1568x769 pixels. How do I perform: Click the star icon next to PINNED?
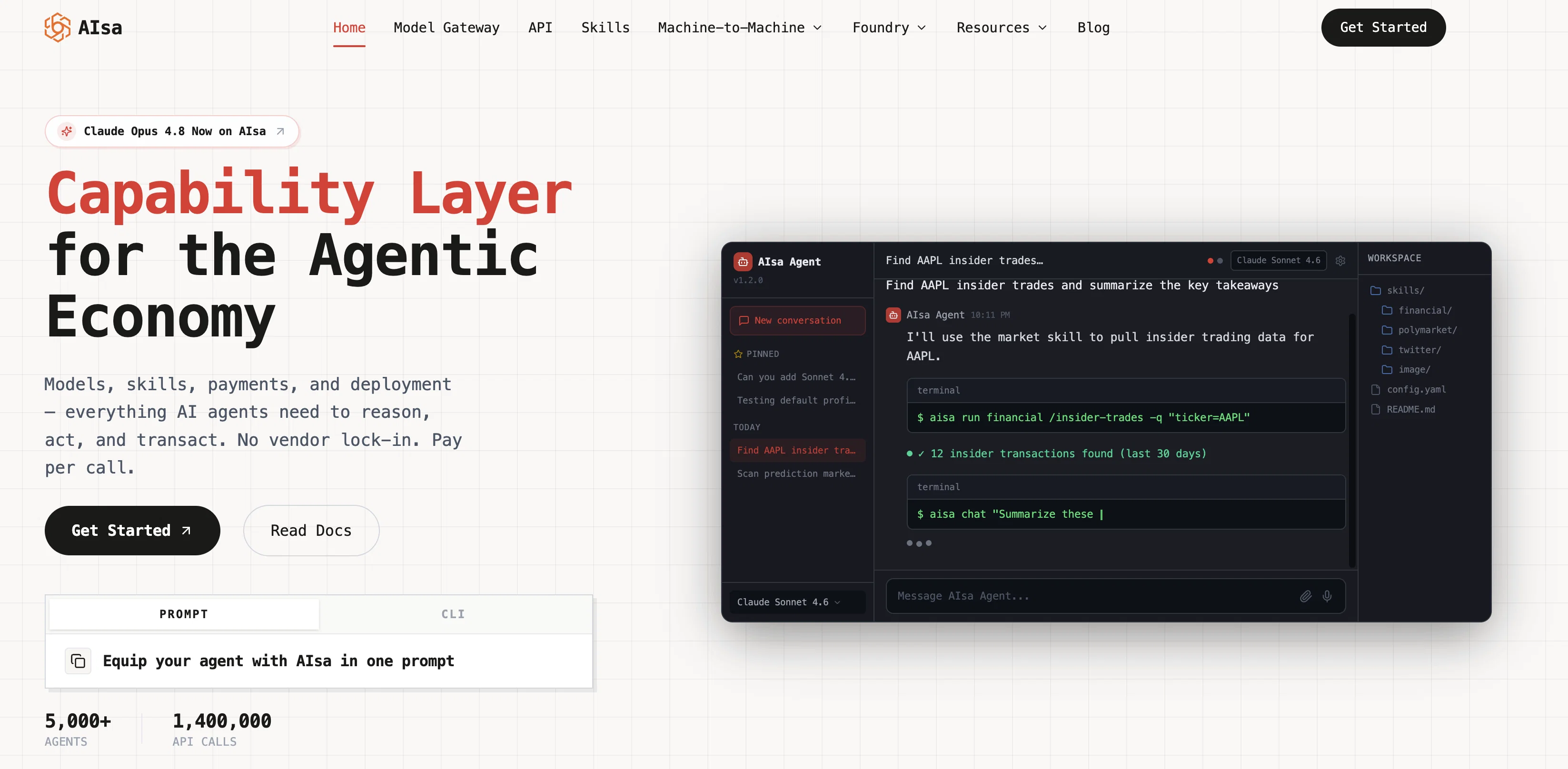pyautogui.click(x=738, y=354)
